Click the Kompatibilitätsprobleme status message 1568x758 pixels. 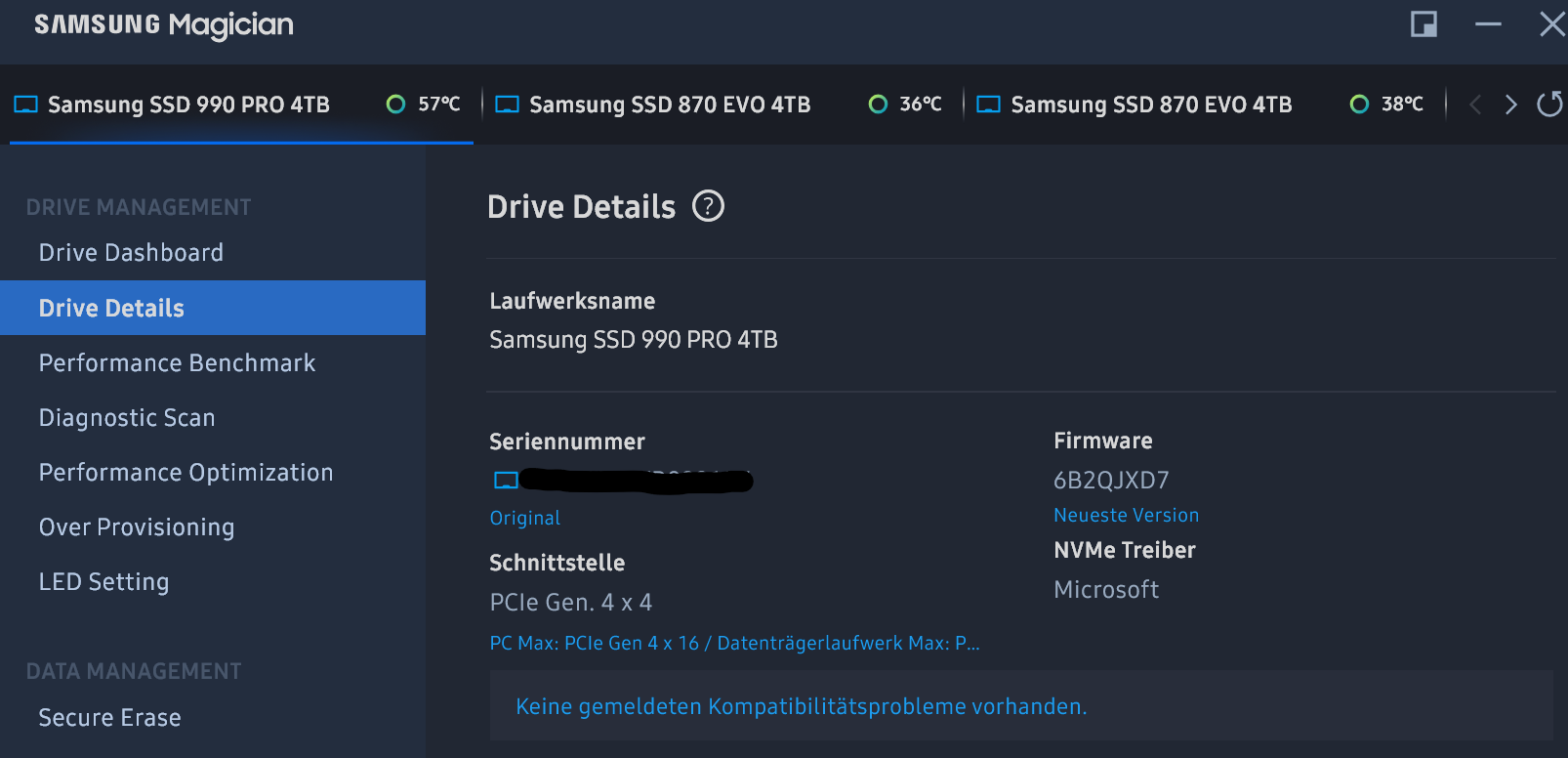[x=801, y=706]
